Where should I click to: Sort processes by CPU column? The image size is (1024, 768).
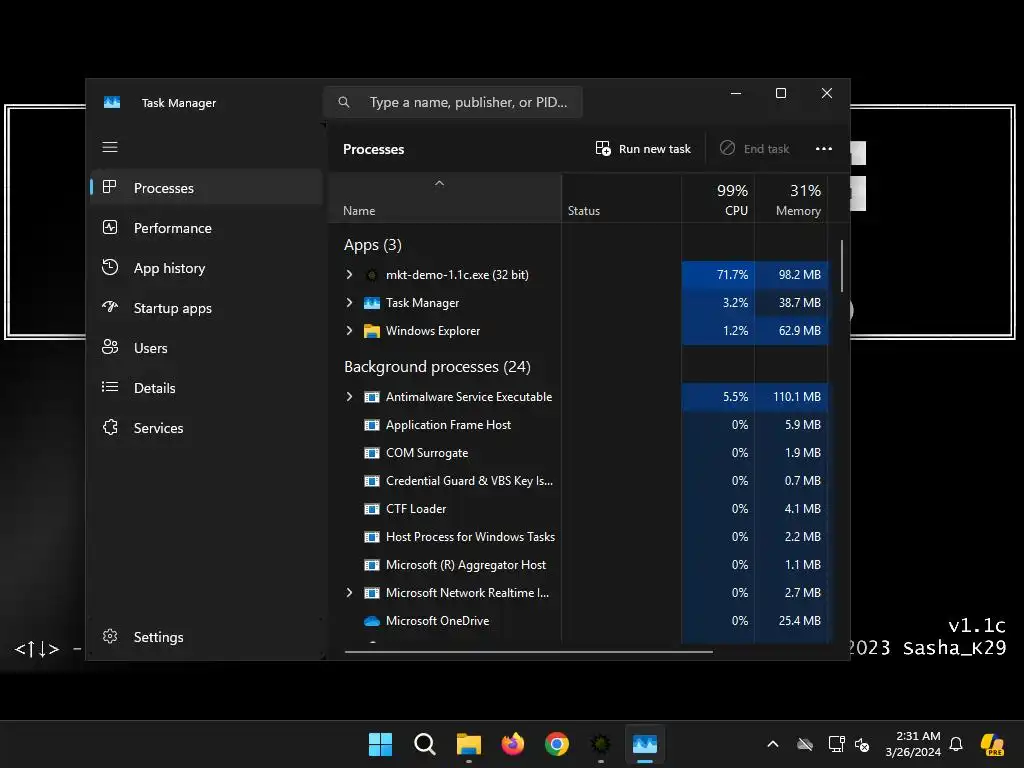click(718, 199)
